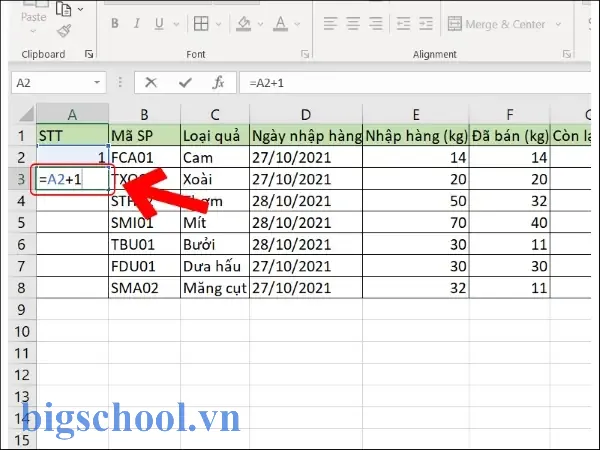The height and width of the screenshot is (450, 600).
Task: Click the Loại quả header cell
Action: point(215,135)
